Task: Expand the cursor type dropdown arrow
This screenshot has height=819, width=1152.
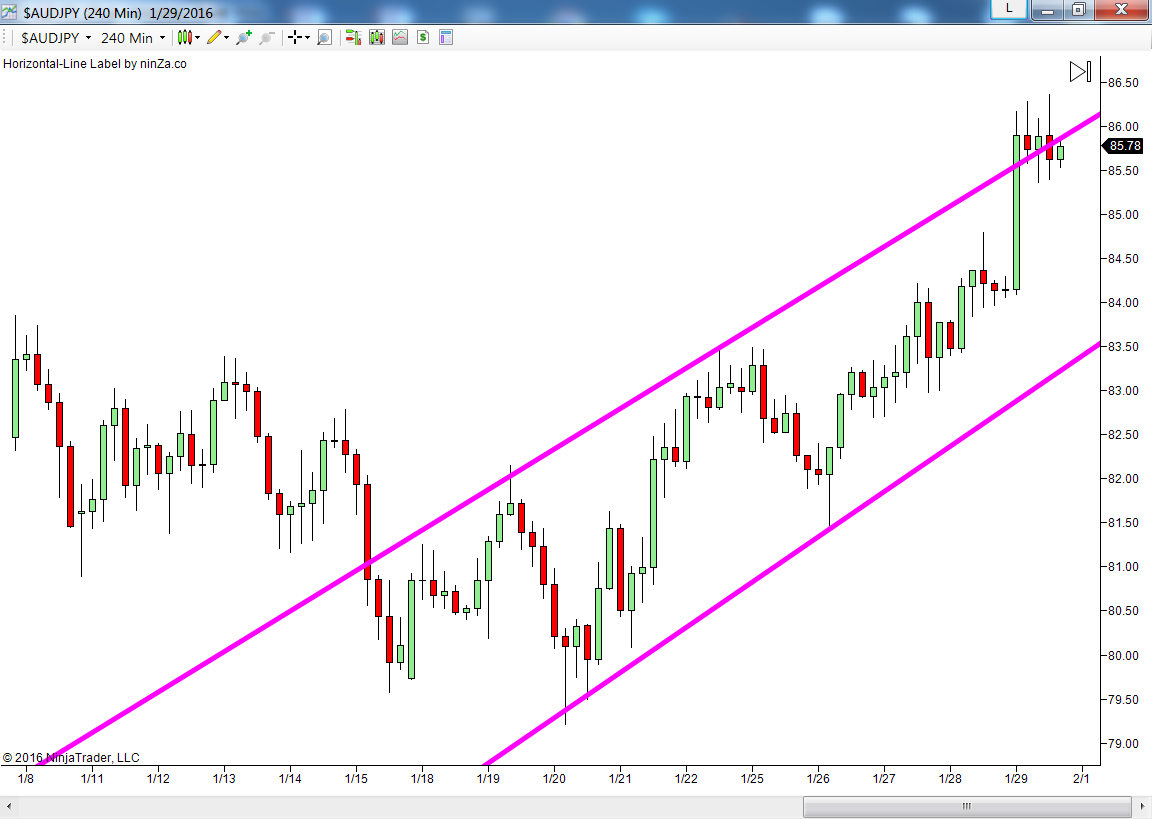Action: (x=307, y=37)
